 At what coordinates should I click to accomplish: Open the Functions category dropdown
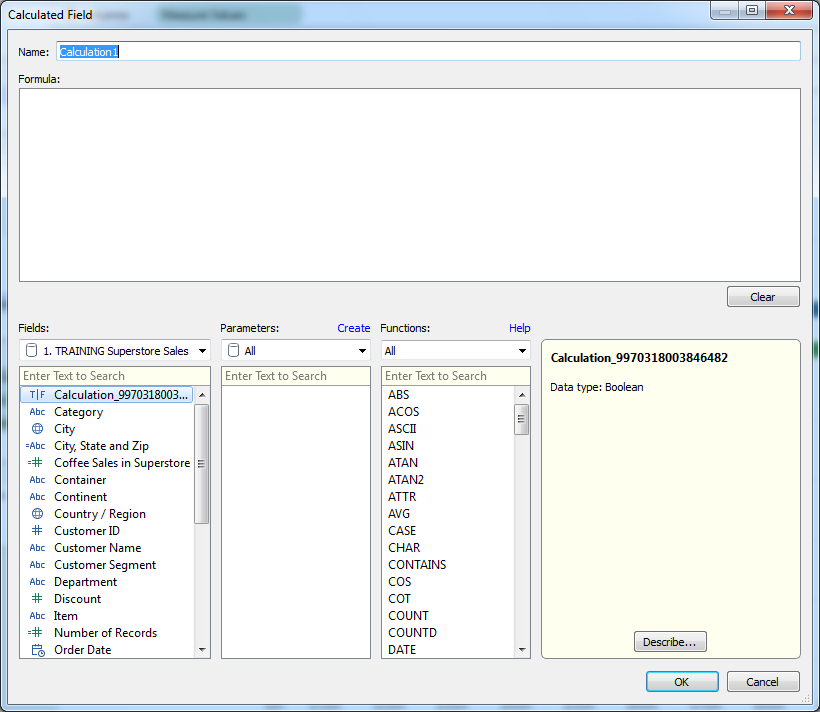click(522, 351)
